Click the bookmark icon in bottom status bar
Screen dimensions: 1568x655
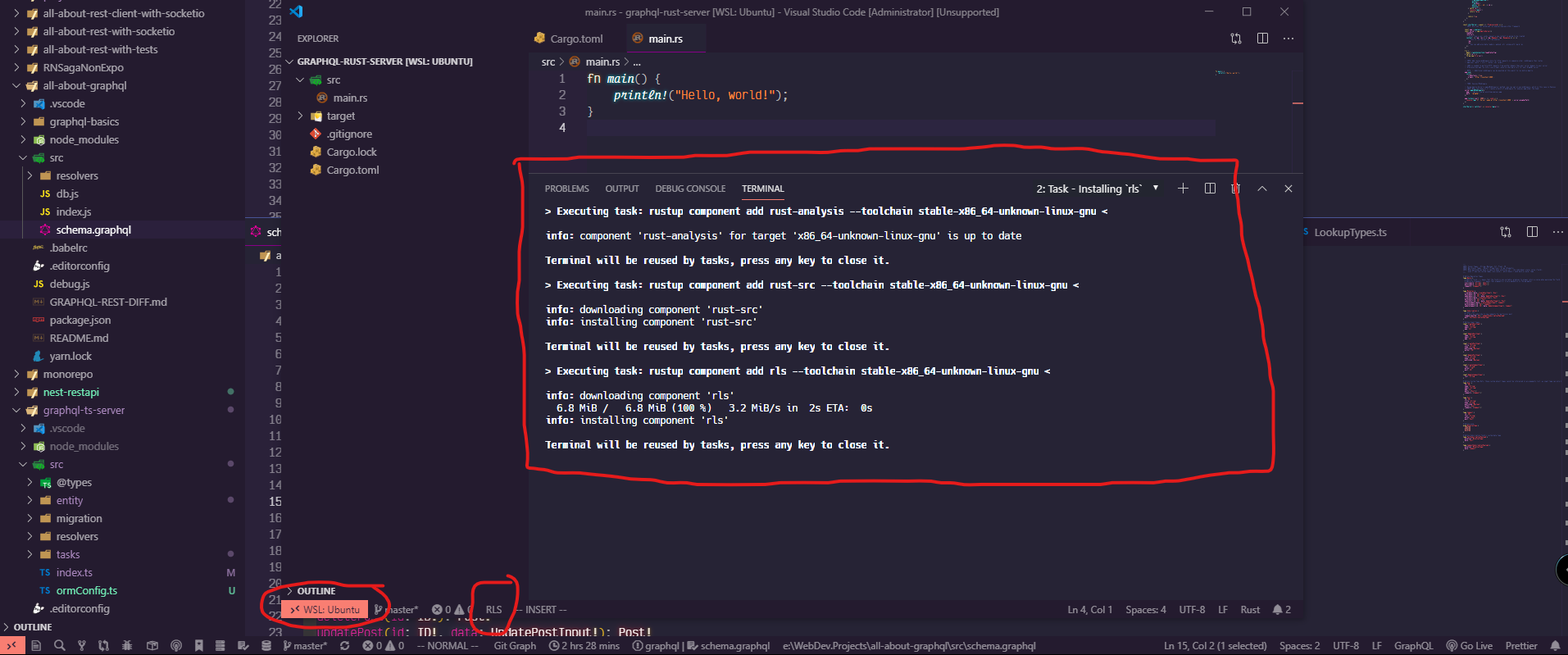(199, 646)
